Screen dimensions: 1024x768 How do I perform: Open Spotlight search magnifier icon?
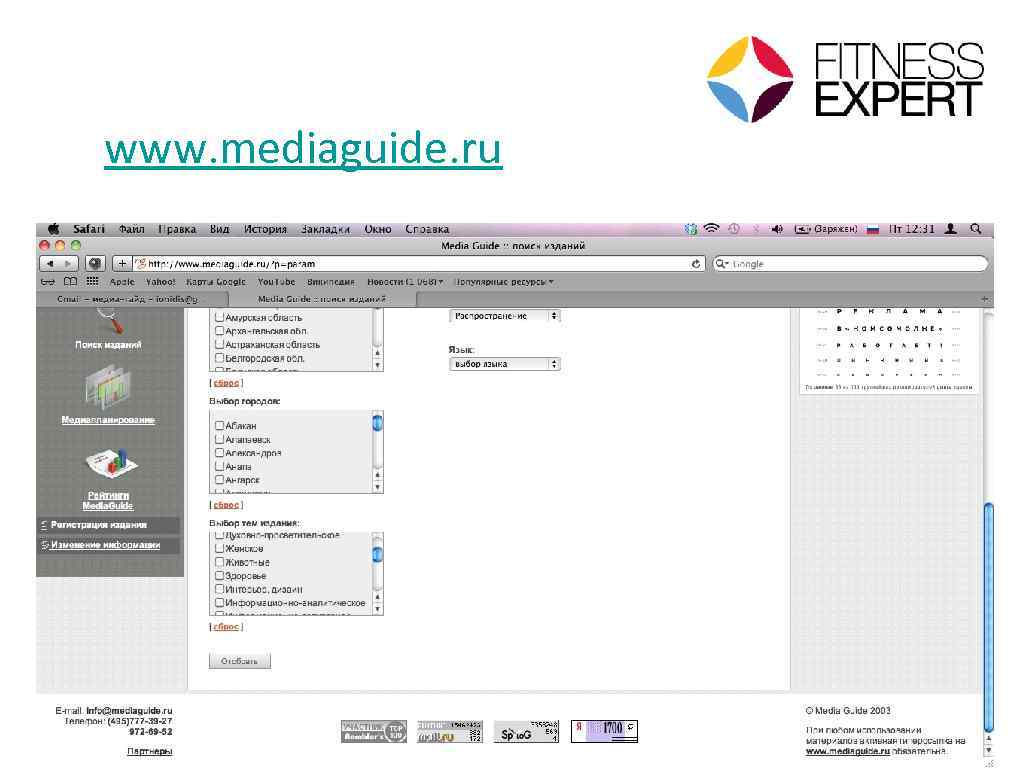[x=976, y=229]
